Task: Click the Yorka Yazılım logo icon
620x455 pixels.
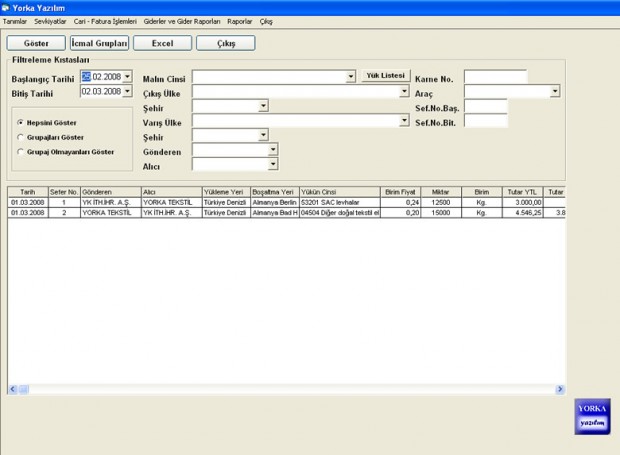Action: [x=592, y=416]
